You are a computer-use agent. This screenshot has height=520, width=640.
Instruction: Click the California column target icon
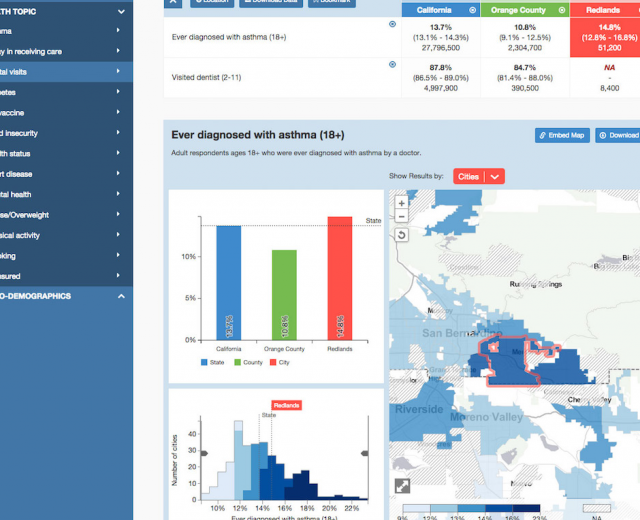point(473,10)
